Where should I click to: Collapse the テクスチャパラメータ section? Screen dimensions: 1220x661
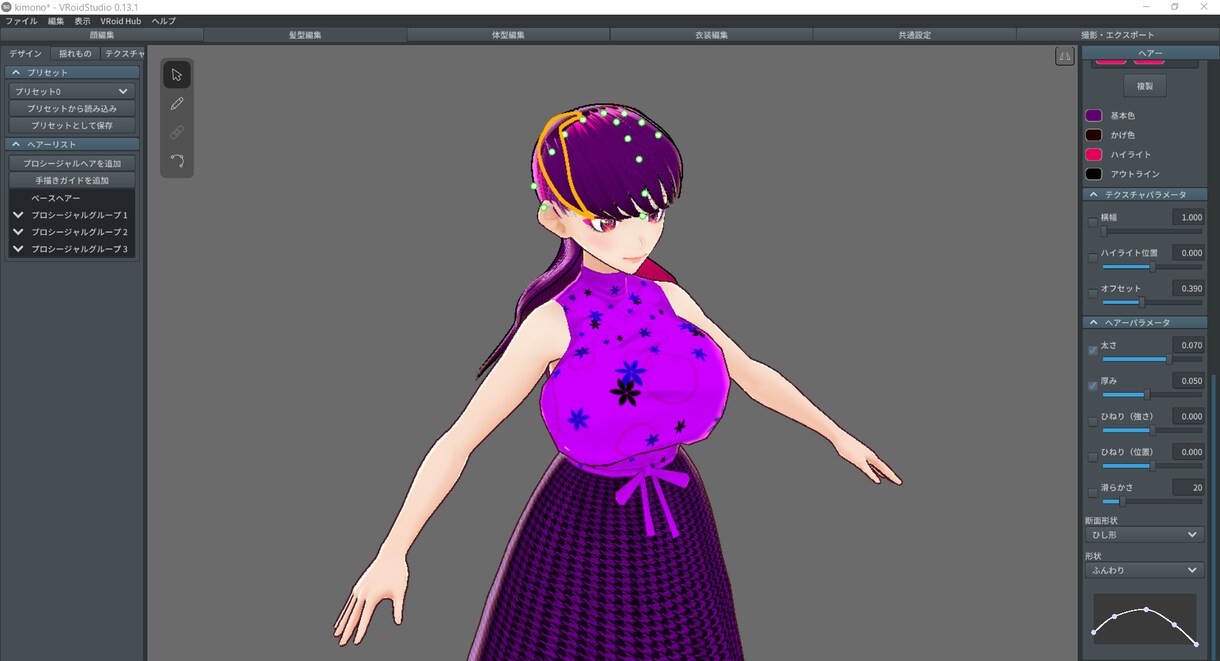(x=1145, y=194)
